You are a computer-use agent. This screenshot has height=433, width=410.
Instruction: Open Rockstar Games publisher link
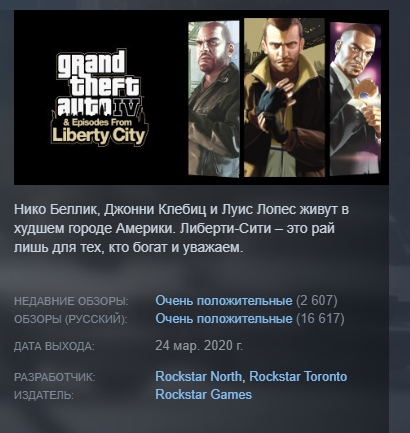[203, 394]
